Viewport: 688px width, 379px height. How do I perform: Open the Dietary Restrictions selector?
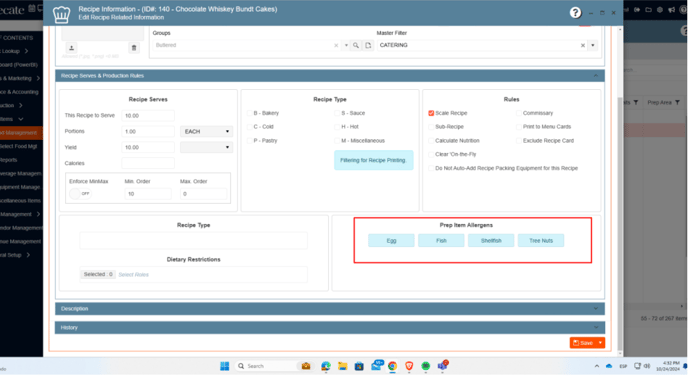click(194, 275)
